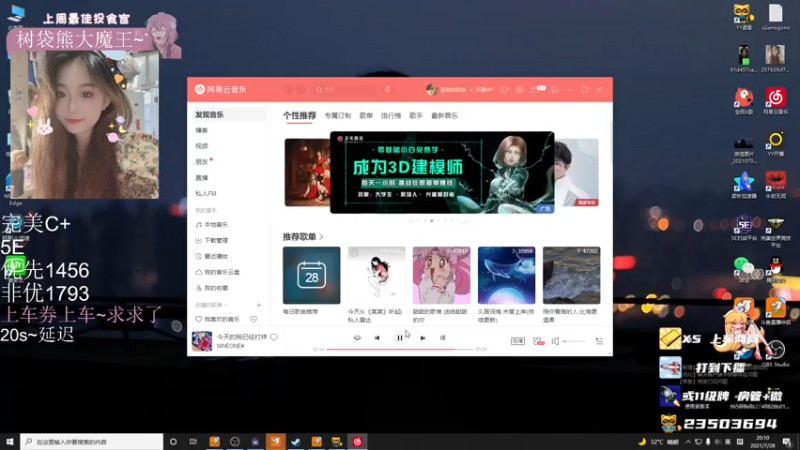Image resolution: width=800 pixels, height=450 pixels.
Task: Open Task View on the taskbar
Action: tap(193, 441)
